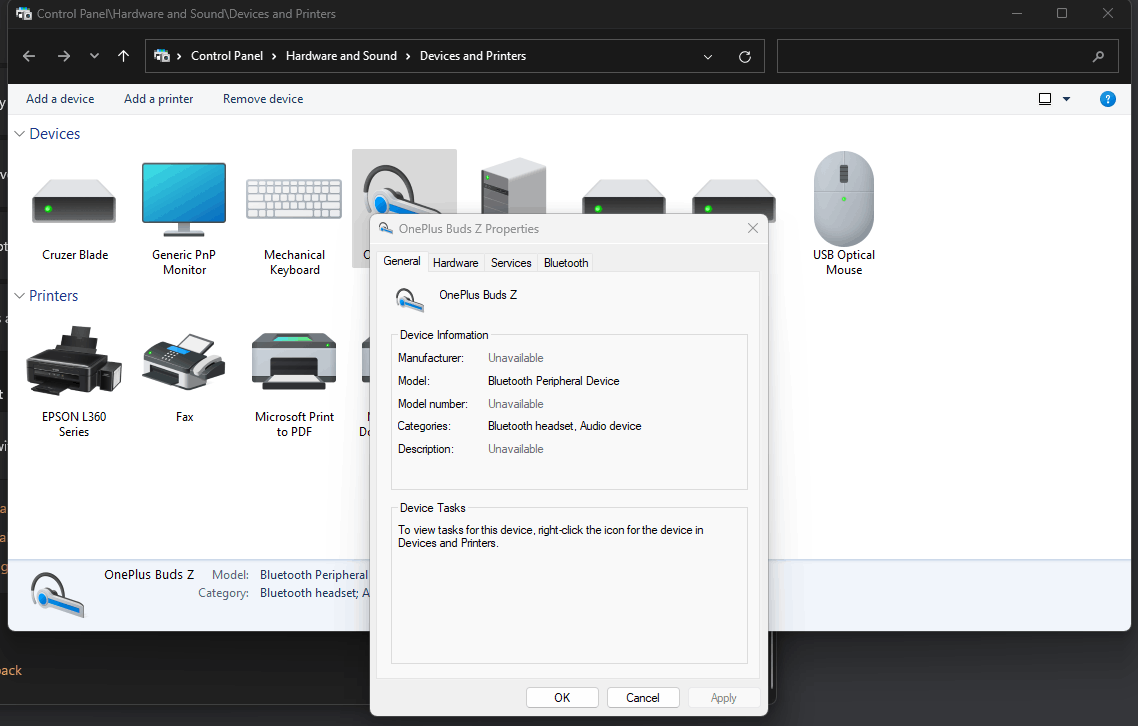The height and width of the screenshot is (726, 1138).
Task: Open the Services tab
Action: point(511,263)
